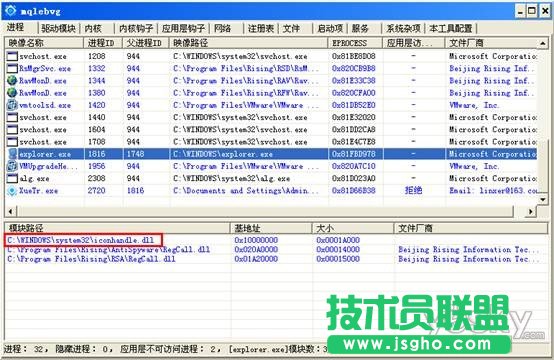Click the VMUpgradeHe... process icon
554x360 pixels.
pyautogui.click(x=12, y=166)
